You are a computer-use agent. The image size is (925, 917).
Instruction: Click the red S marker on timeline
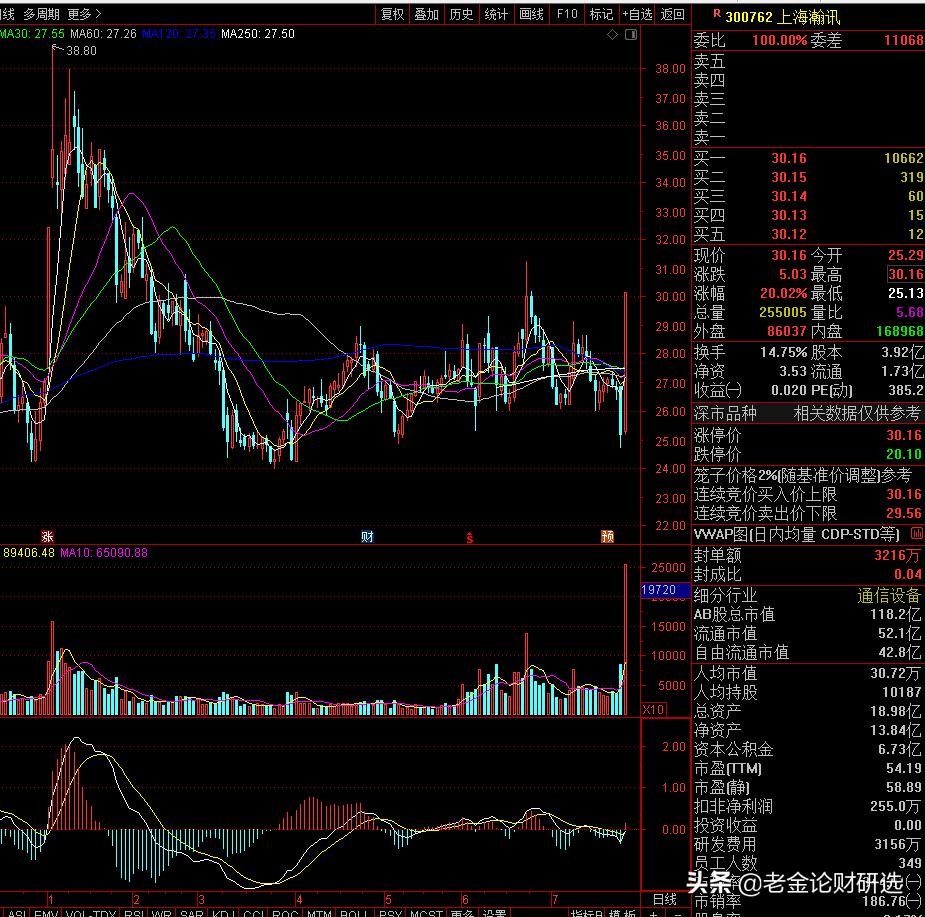[x=470, y=538]
